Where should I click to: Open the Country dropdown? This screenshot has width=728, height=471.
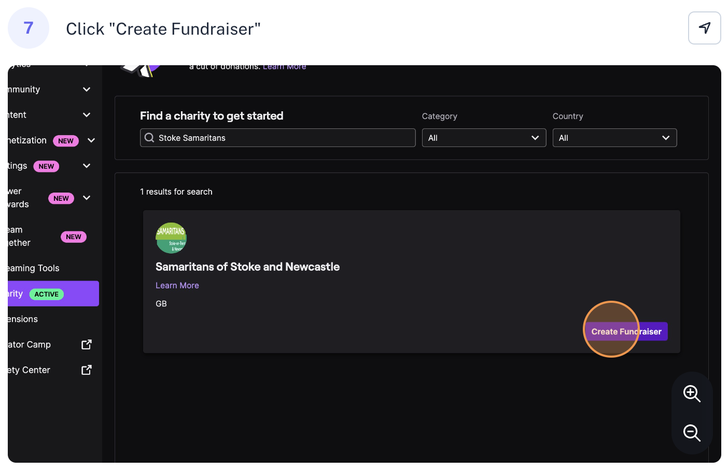(614, 138)
